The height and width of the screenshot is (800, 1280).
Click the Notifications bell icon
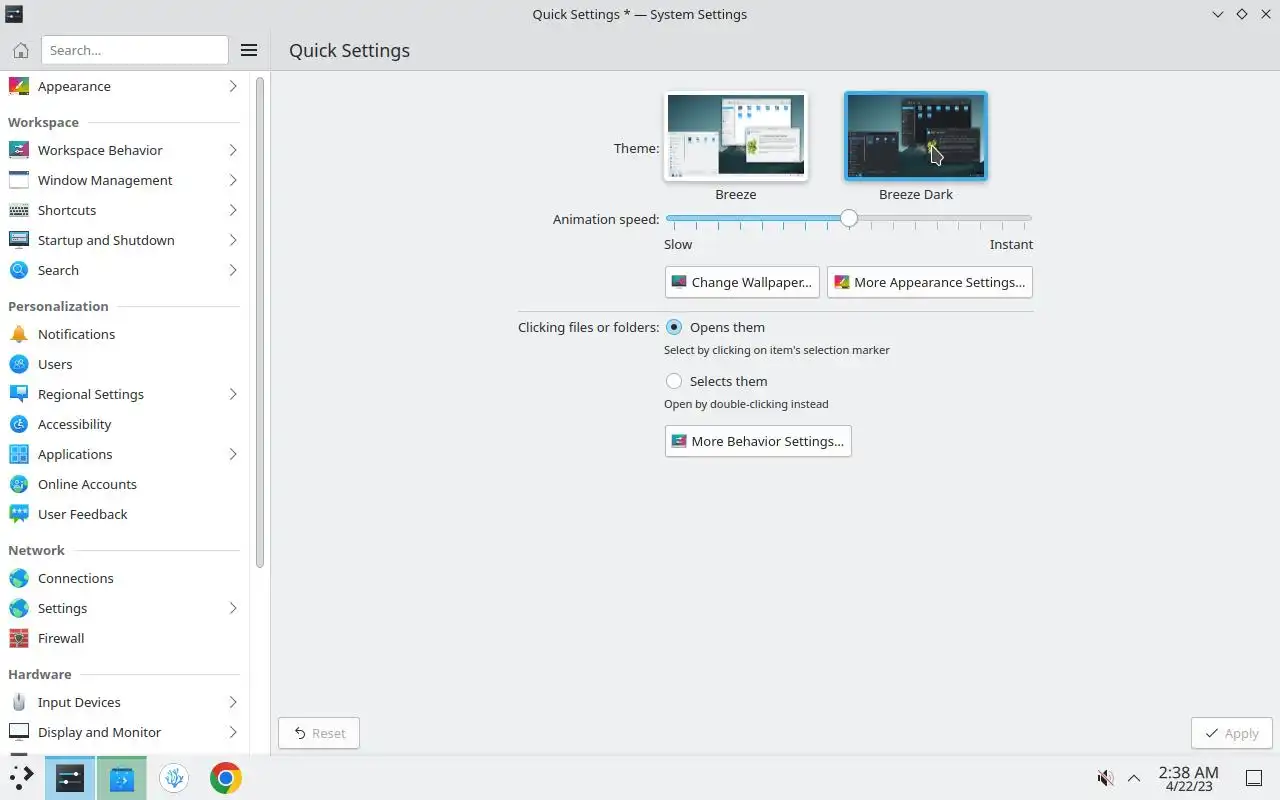[x=18, y=334]
